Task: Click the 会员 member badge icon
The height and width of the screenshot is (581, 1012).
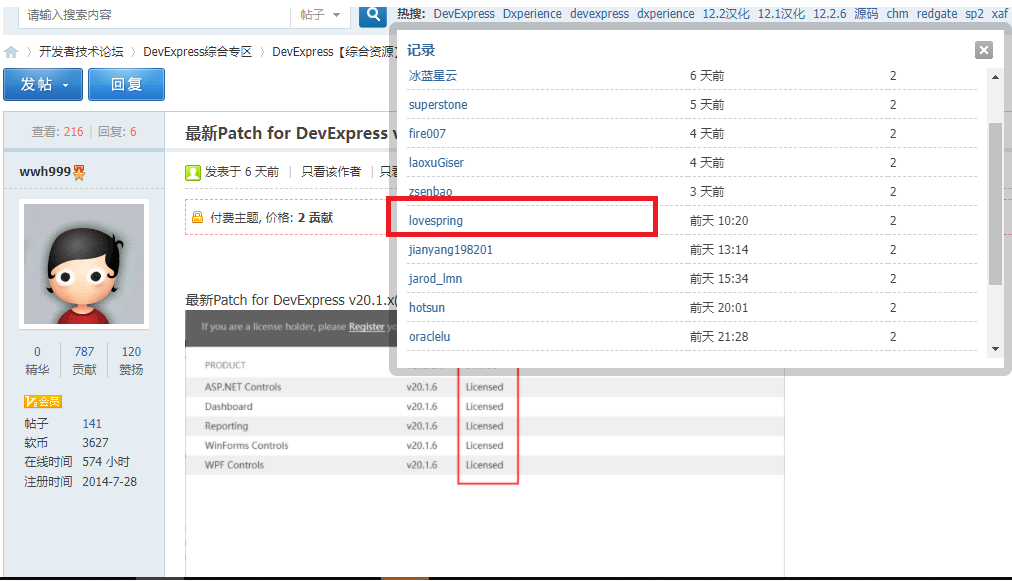Action: pos(43,402)
